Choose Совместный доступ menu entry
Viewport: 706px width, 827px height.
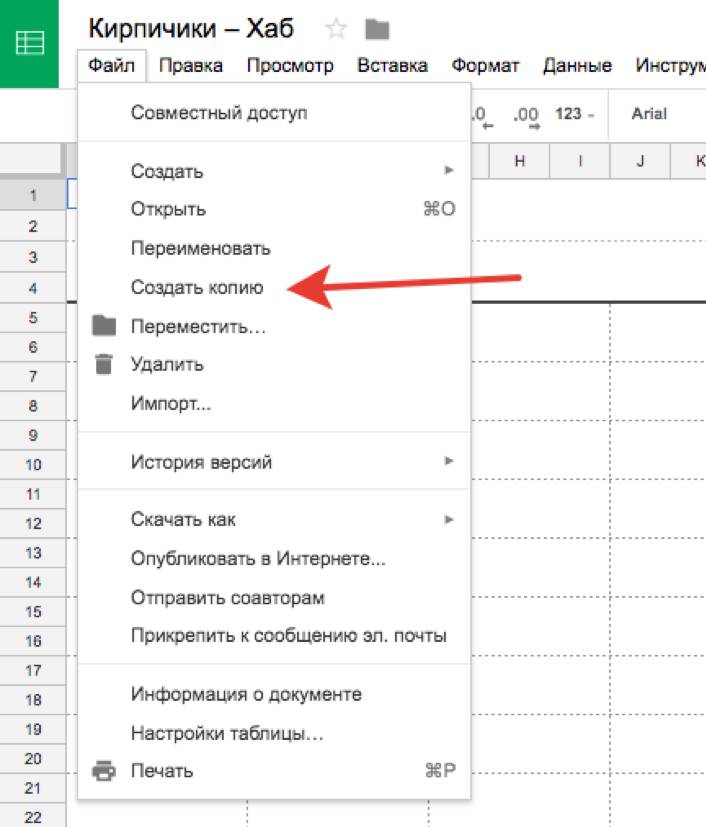[x=219, y=113]
